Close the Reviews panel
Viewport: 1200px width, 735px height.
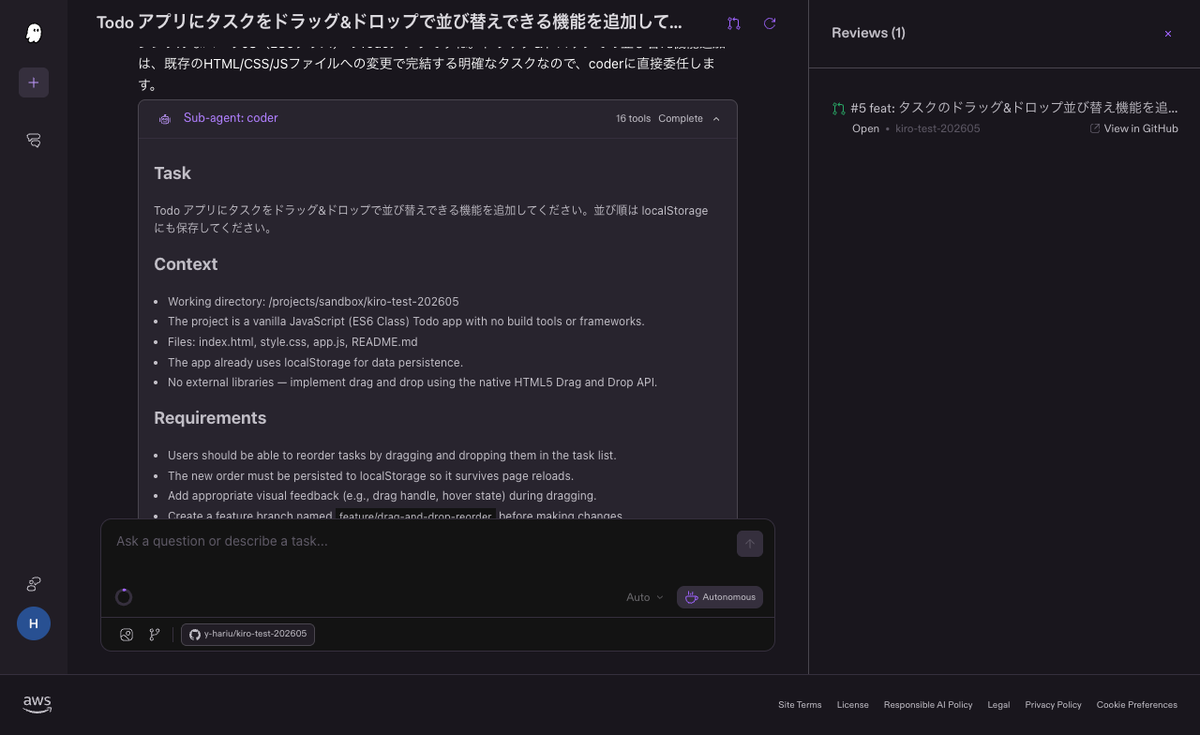1167,33
